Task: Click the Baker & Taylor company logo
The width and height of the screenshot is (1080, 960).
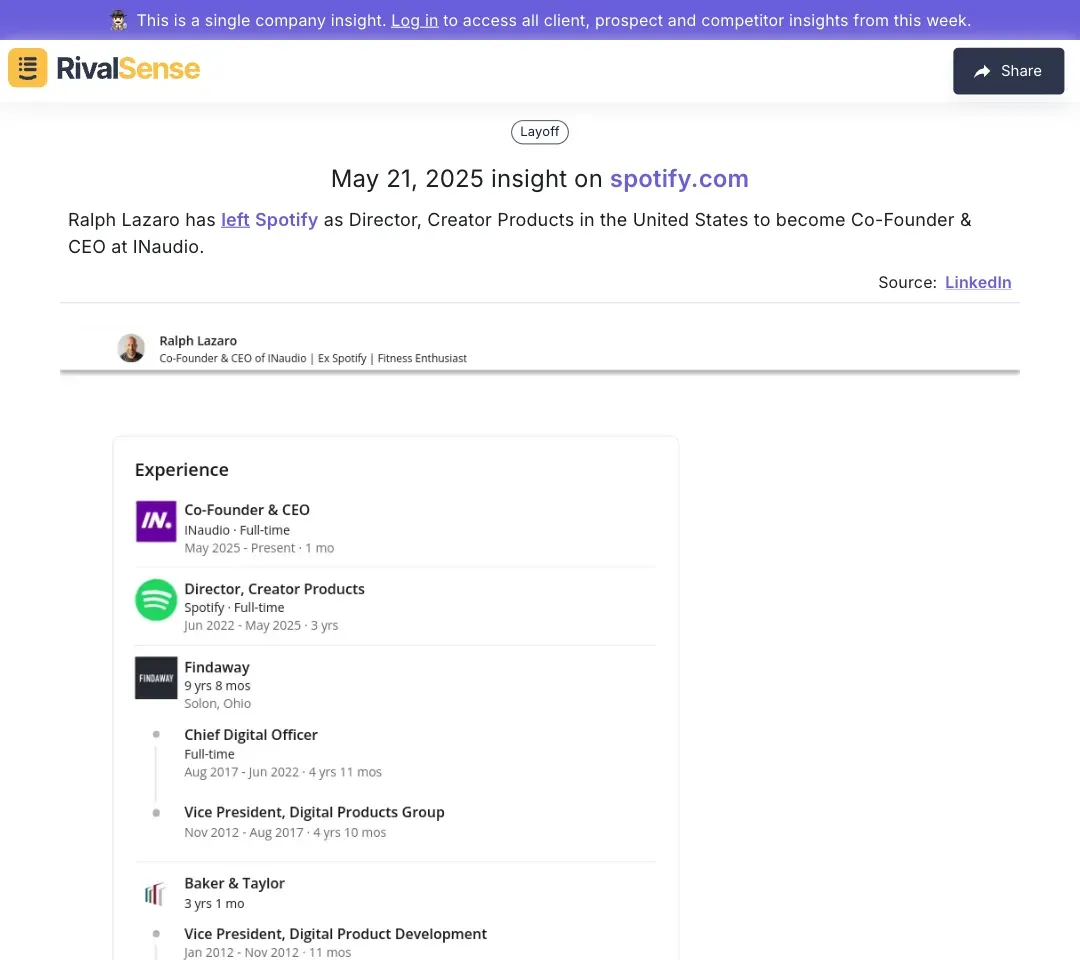Action: [x=156, y=893]
